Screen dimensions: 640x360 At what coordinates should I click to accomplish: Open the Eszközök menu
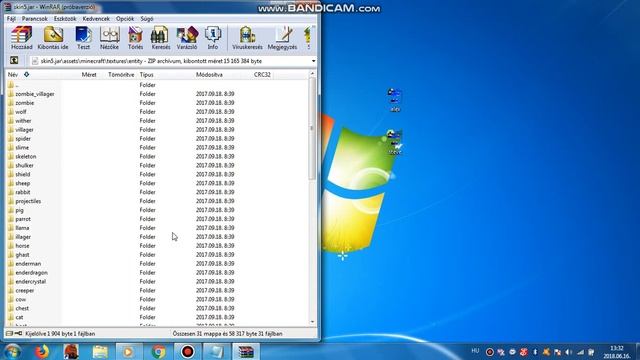click(x=65, y=19)
